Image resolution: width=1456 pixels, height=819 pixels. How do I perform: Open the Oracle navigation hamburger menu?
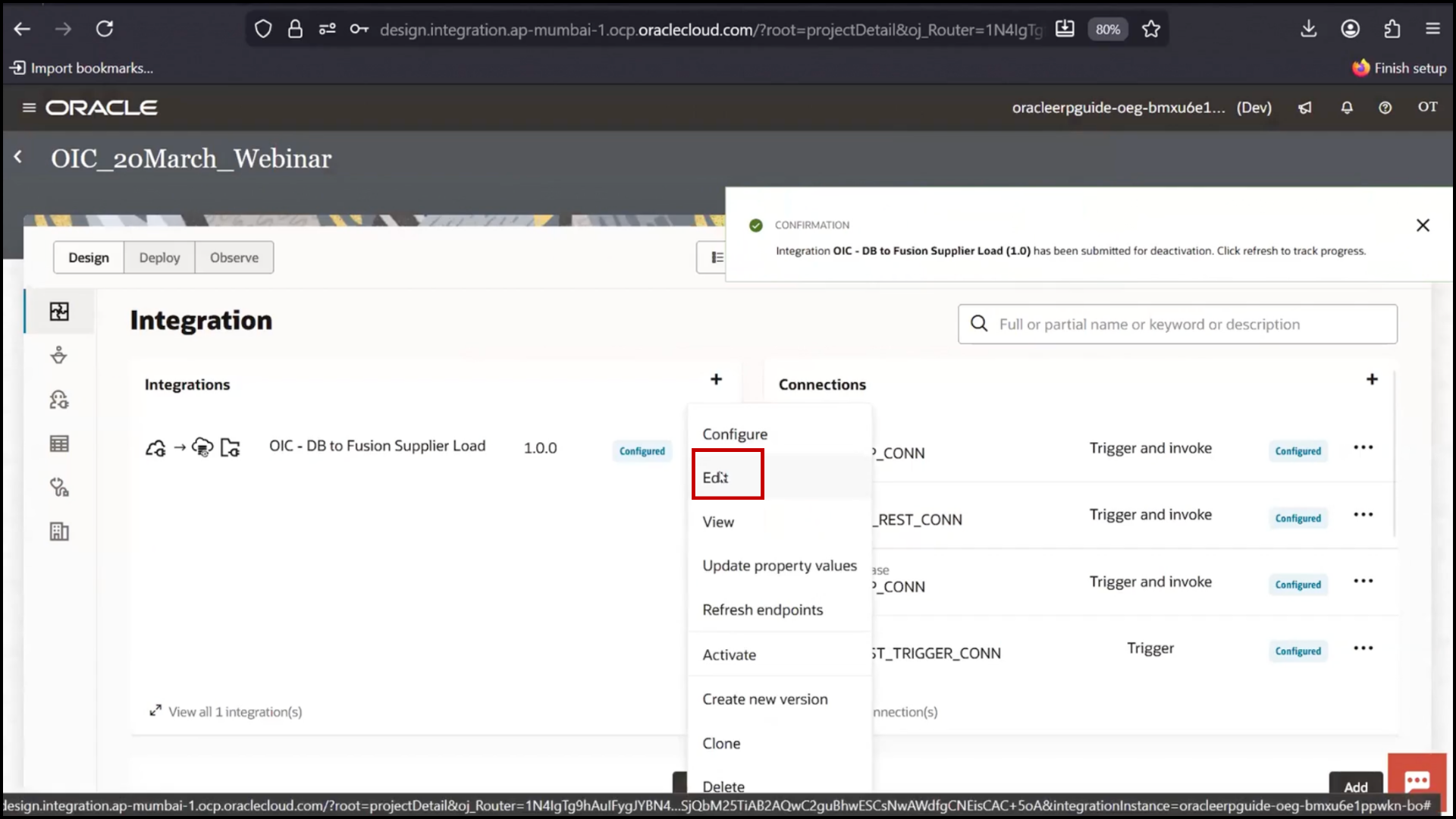pyautogui.click(x=29, y=108)
